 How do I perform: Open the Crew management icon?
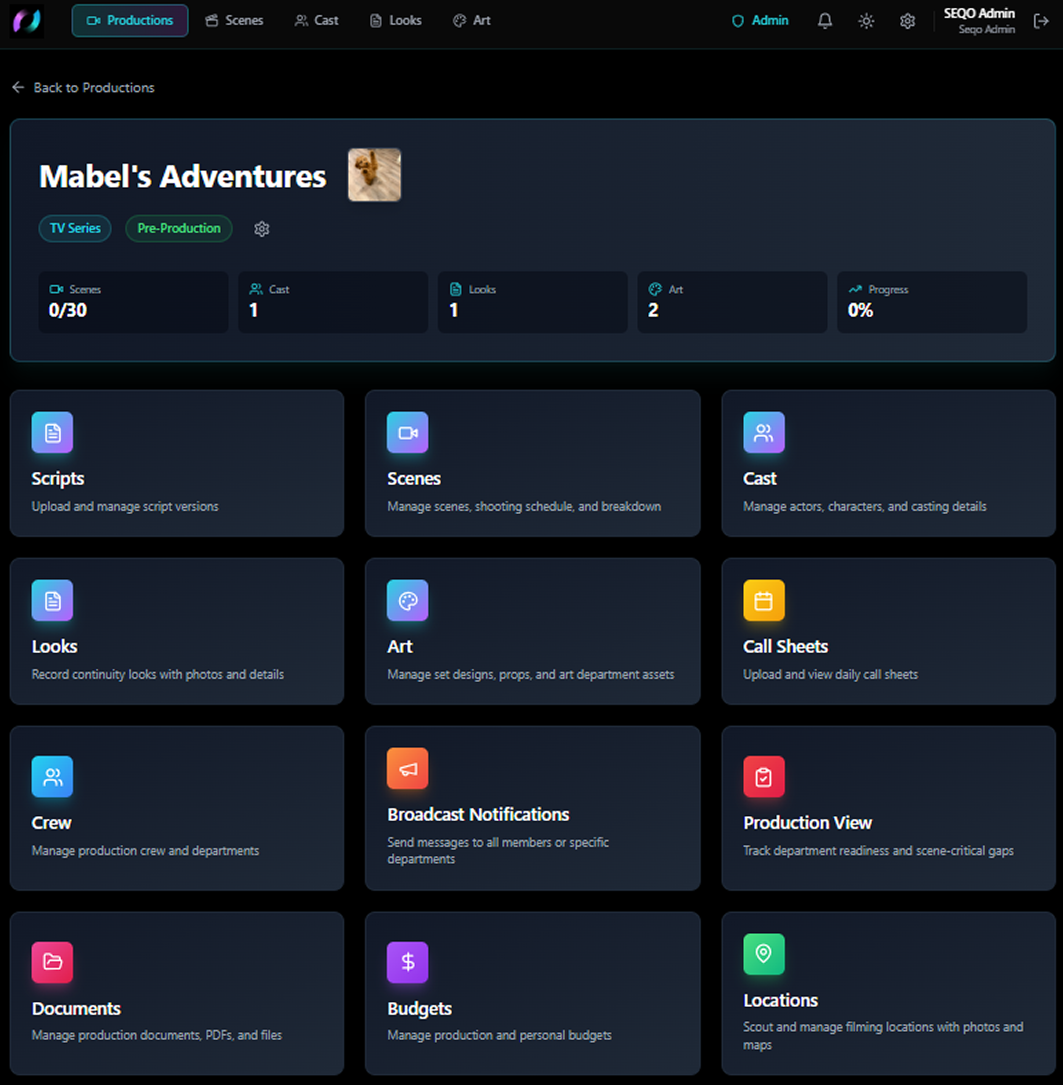(x=52, y=776)
